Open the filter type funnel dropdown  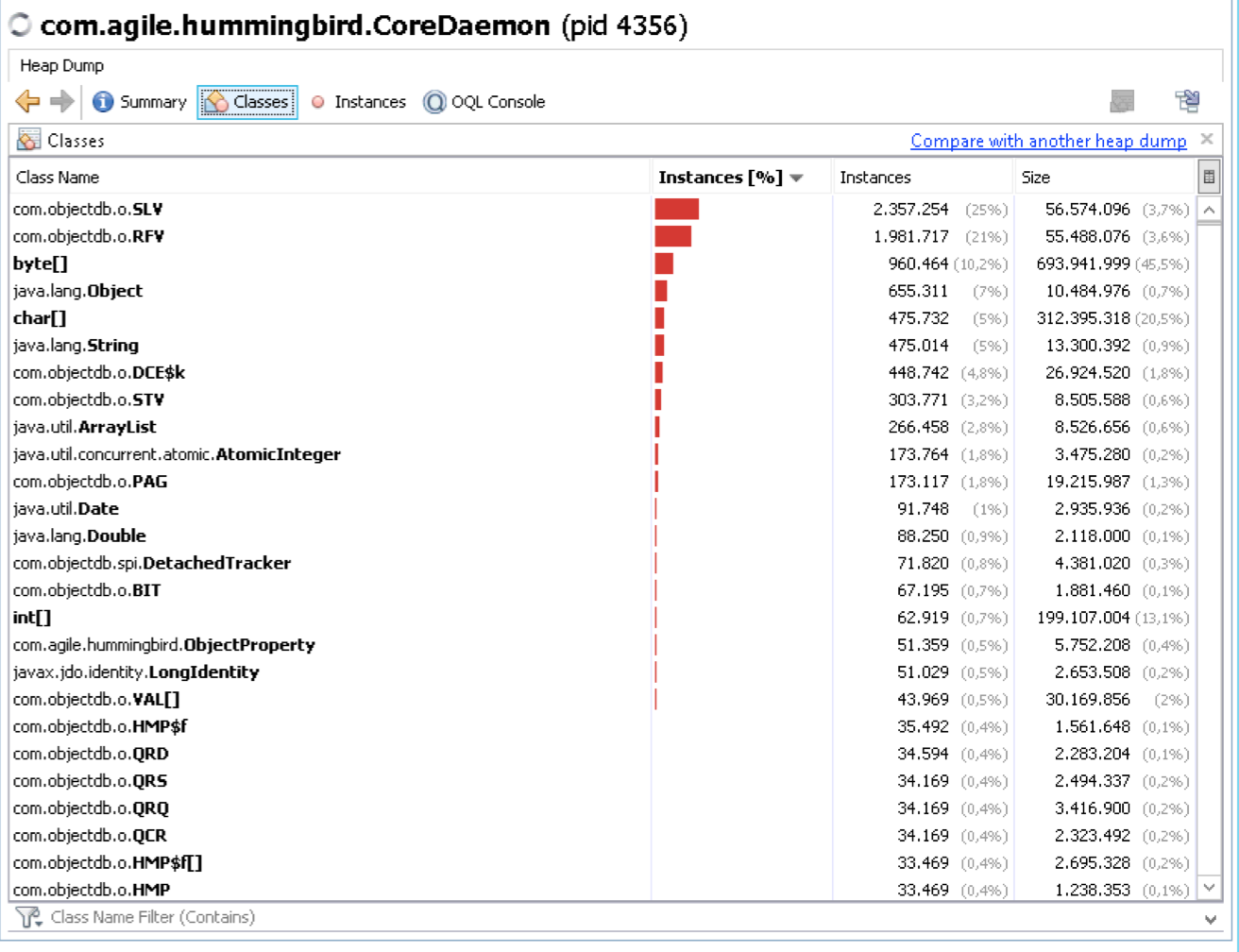[x=30, y=917]
